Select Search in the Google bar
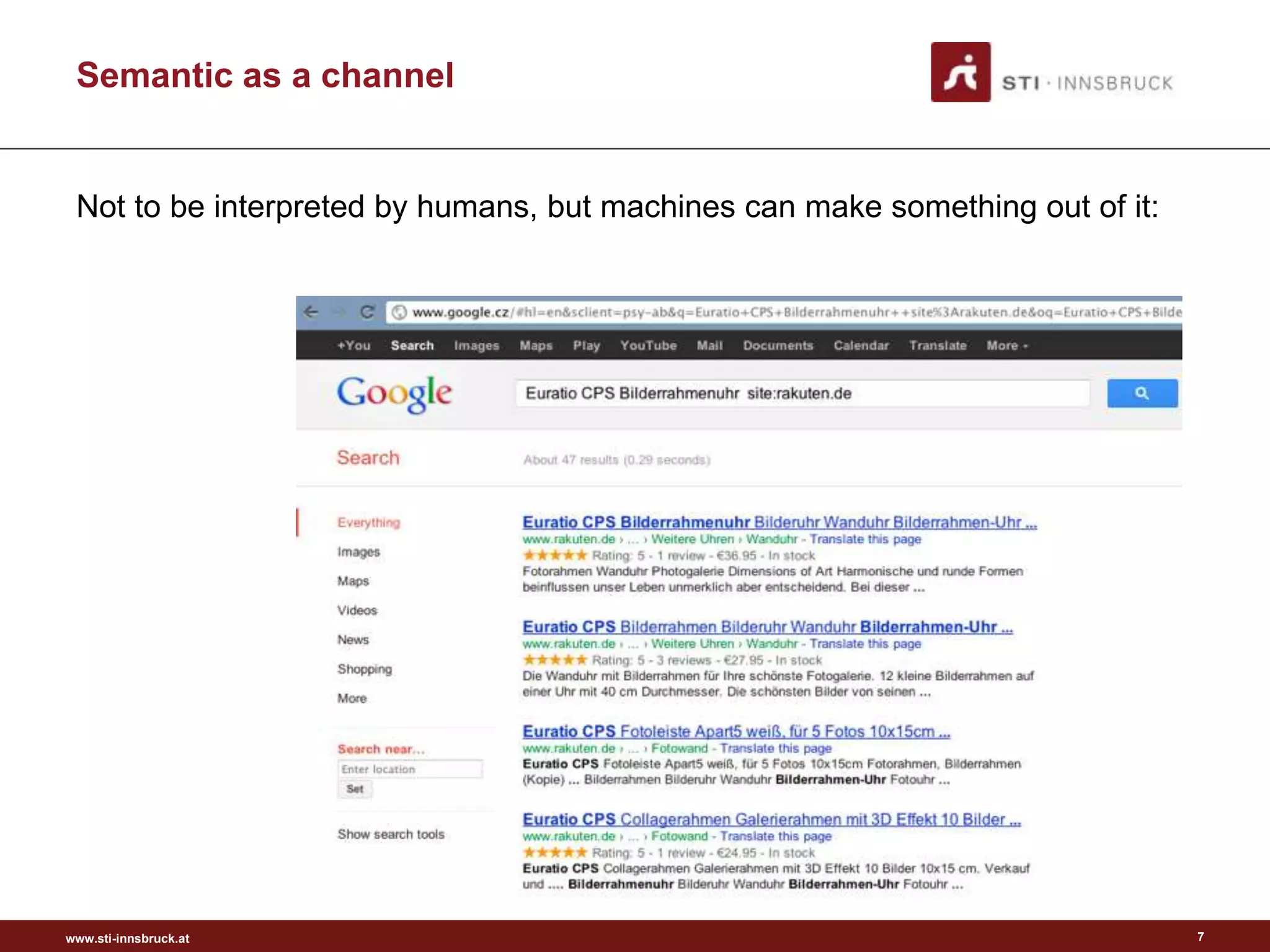Screen dimensions: 1270x952 point(412,346)
